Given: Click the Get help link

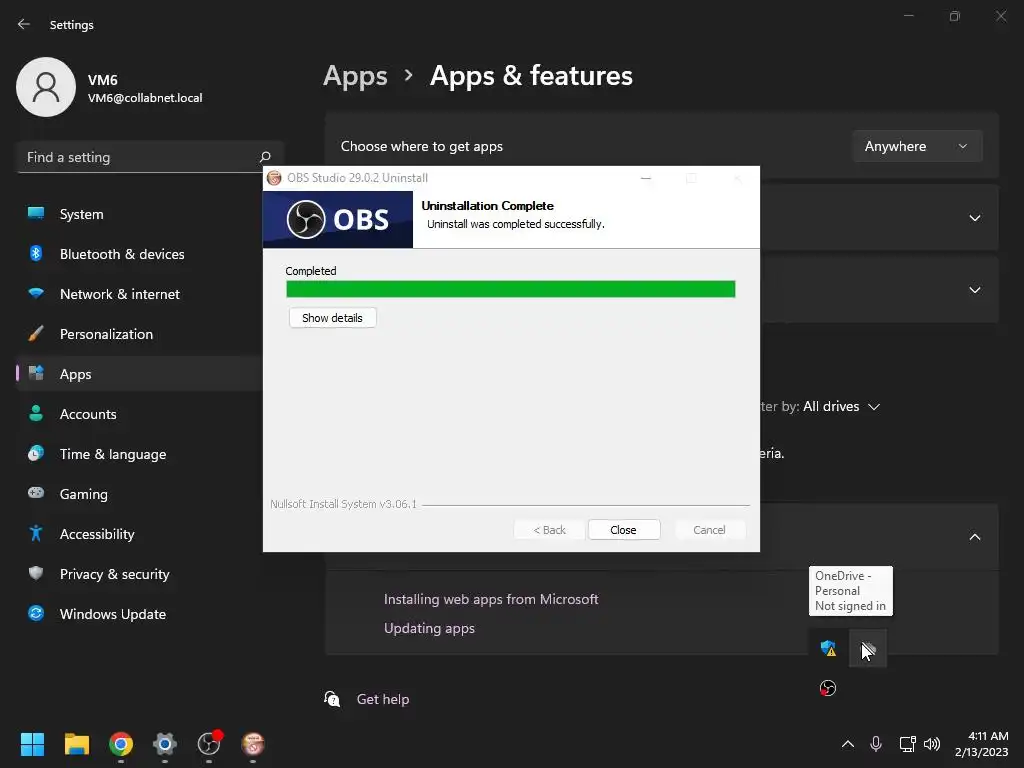Looking at the screenshot, I should coord(383,699).
